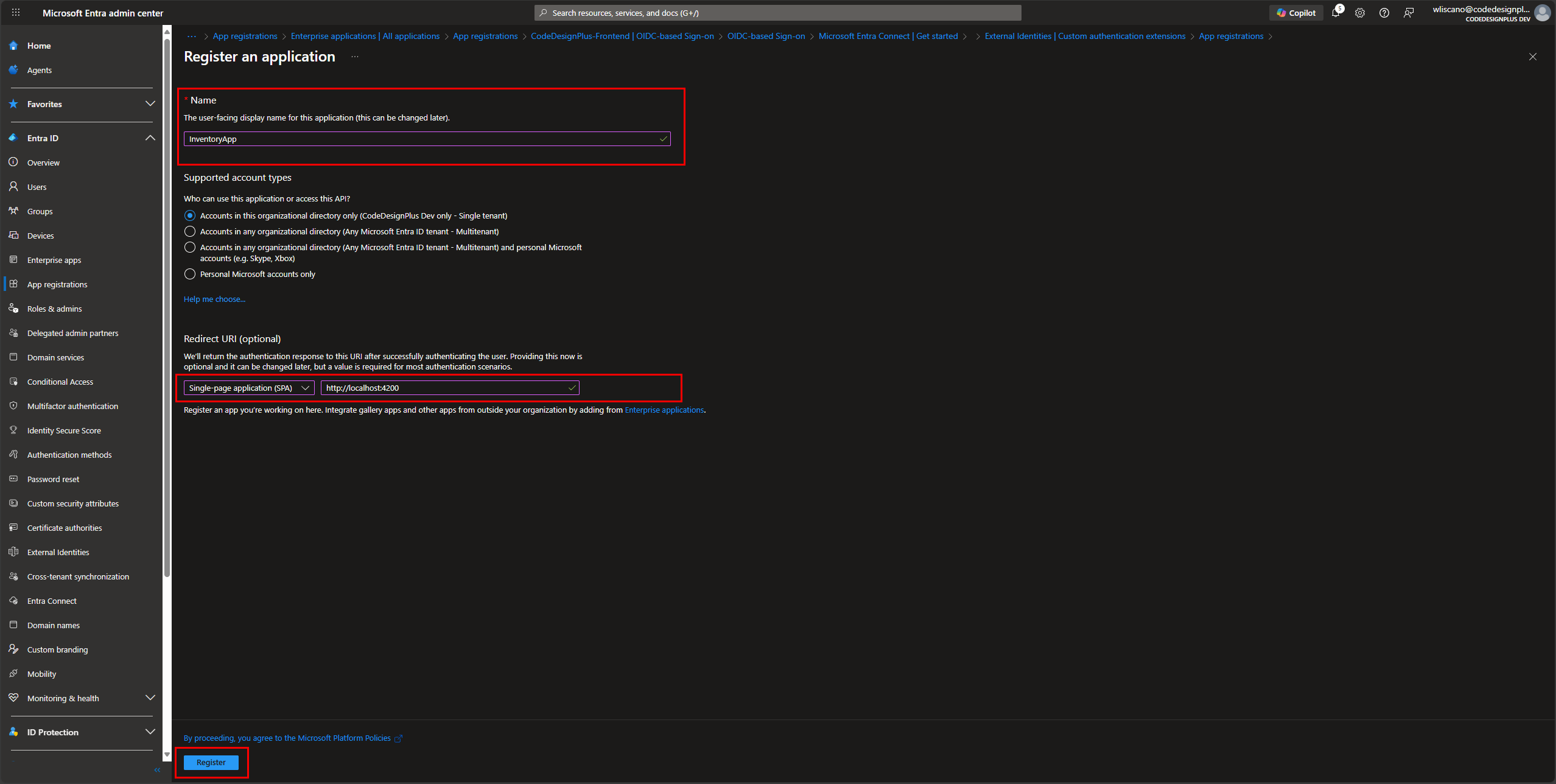Expand breadcrumb ellipsis at start

(192, 36)
